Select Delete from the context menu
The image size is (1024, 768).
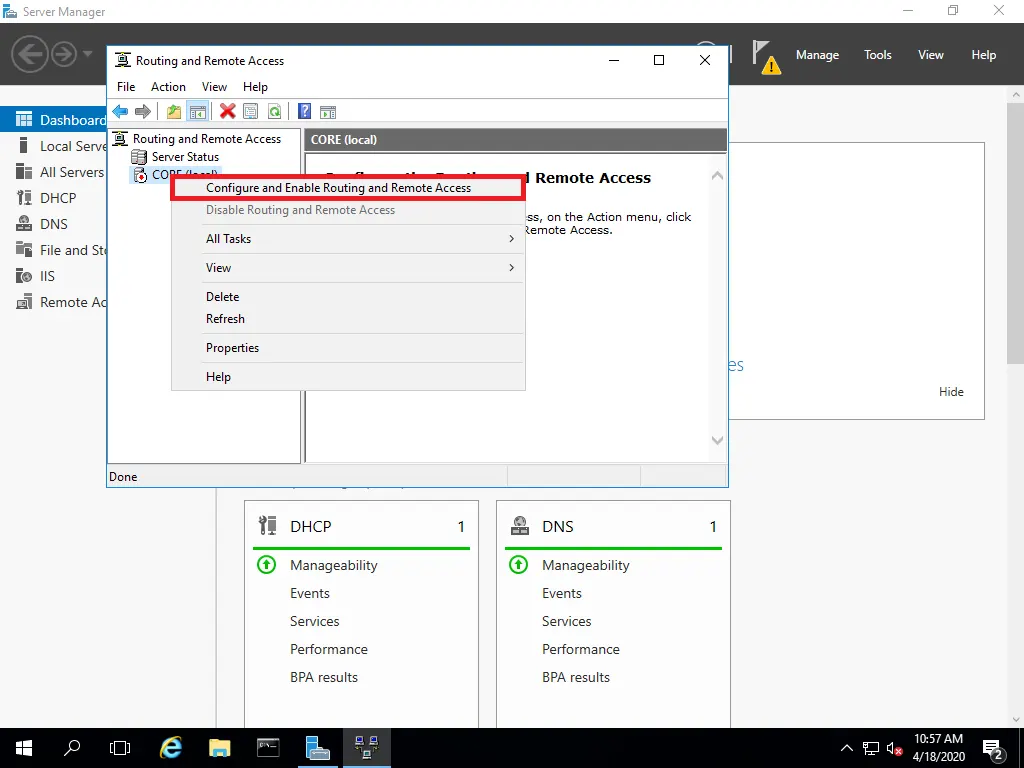tap(348, 296)
